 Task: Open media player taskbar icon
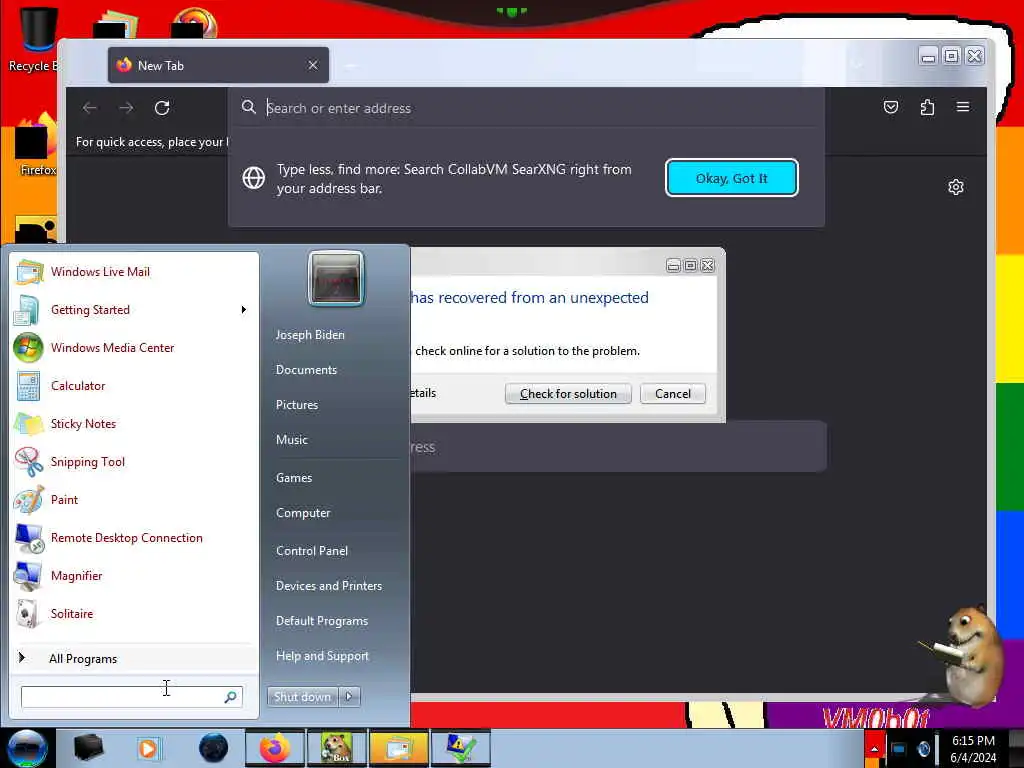click(x=149, y=748)
